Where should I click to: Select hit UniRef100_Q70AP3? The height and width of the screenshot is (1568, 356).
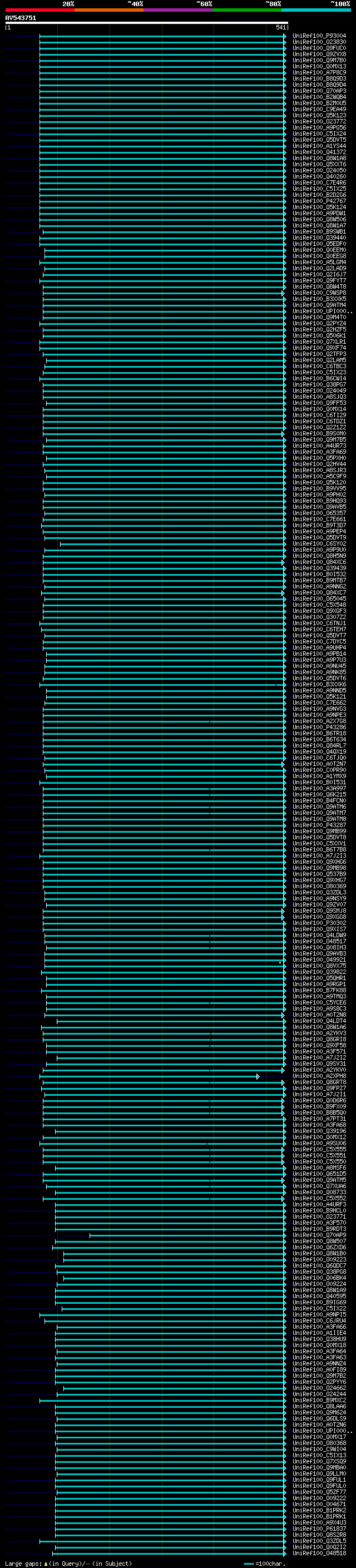tap(319, 91)
